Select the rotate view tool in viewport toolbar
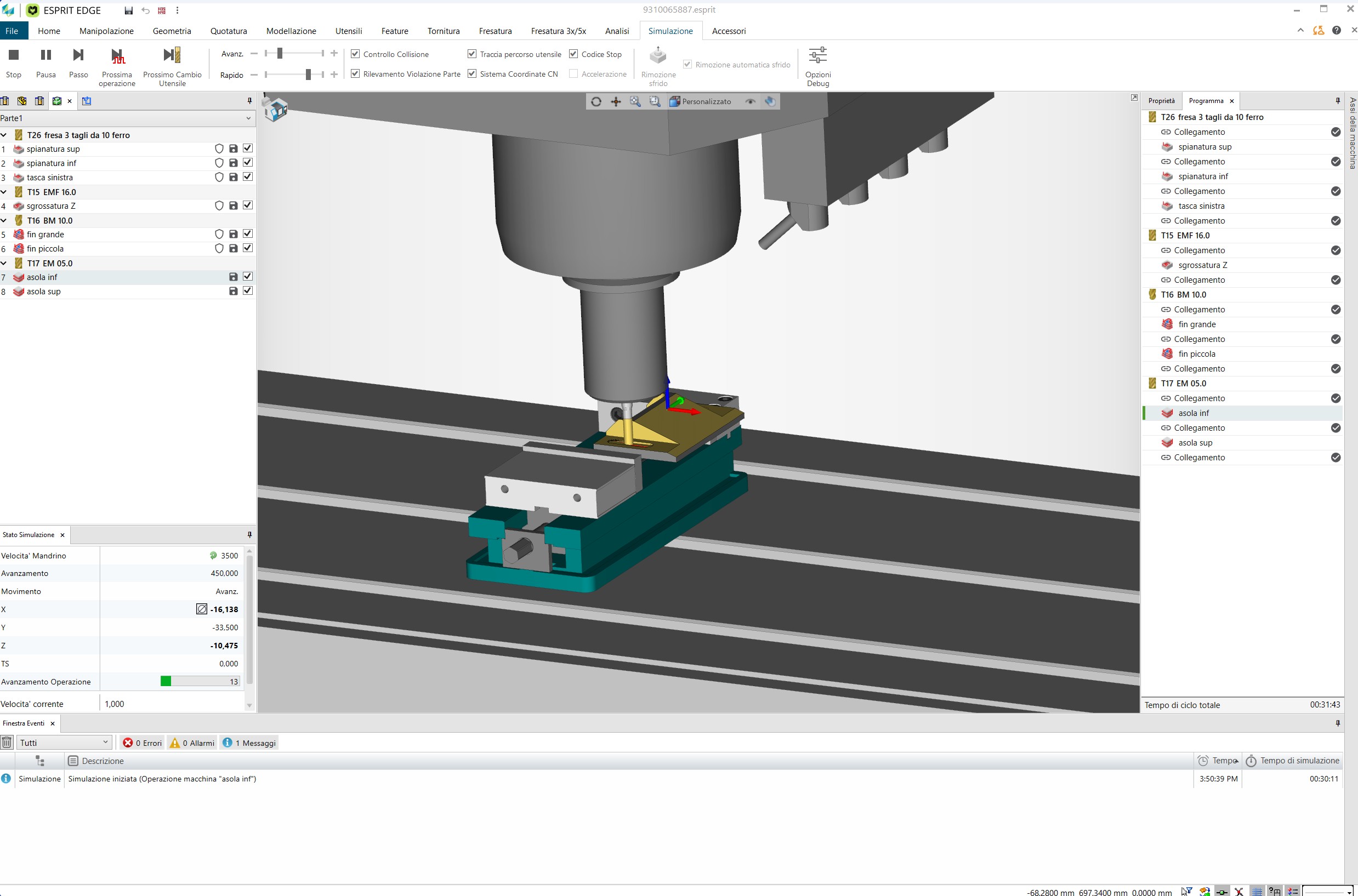Viewport: 1358px width, 896px height. (x=596, y=102)
